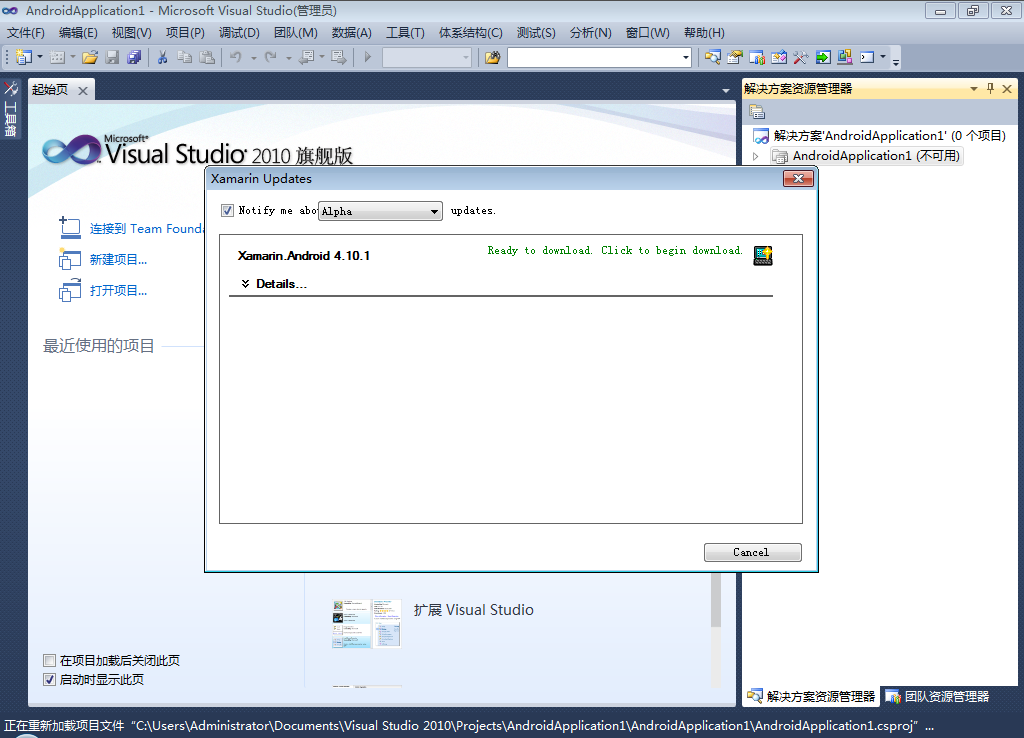Image resolution: width=1024 pixels, height=738 pixels.
Task: Expand the AndroidApplication1 project tree node
Action: tap(756, 156)
